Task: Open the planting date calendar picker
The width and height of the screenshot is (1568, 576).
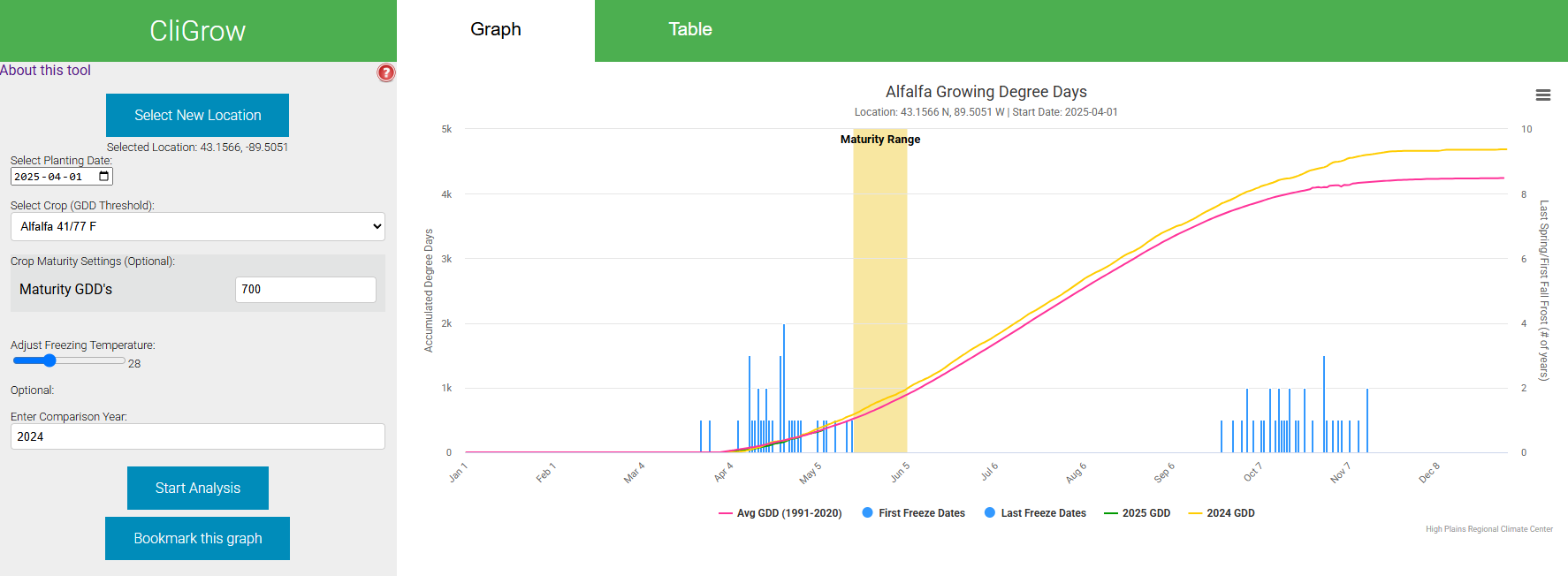Action: point(104,177)
